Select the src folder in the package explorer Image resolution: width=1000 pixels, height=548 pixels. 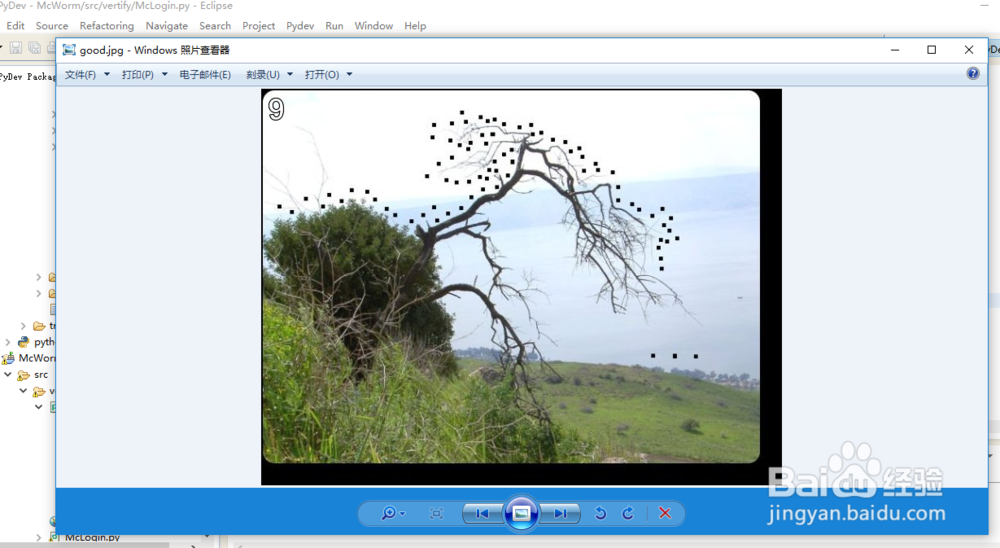41,374
